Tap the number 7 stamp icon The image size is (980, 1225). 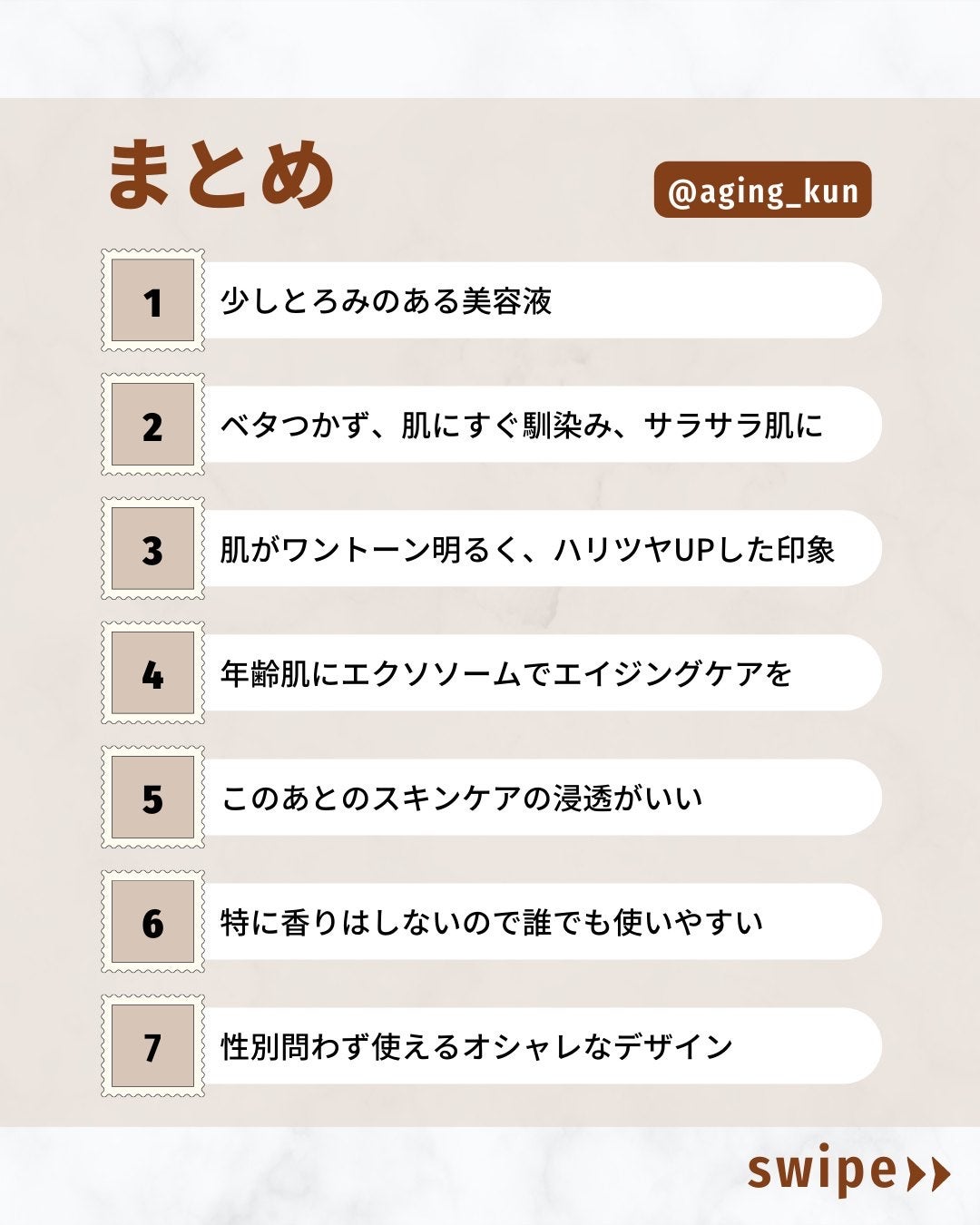tap(152, 1047)
